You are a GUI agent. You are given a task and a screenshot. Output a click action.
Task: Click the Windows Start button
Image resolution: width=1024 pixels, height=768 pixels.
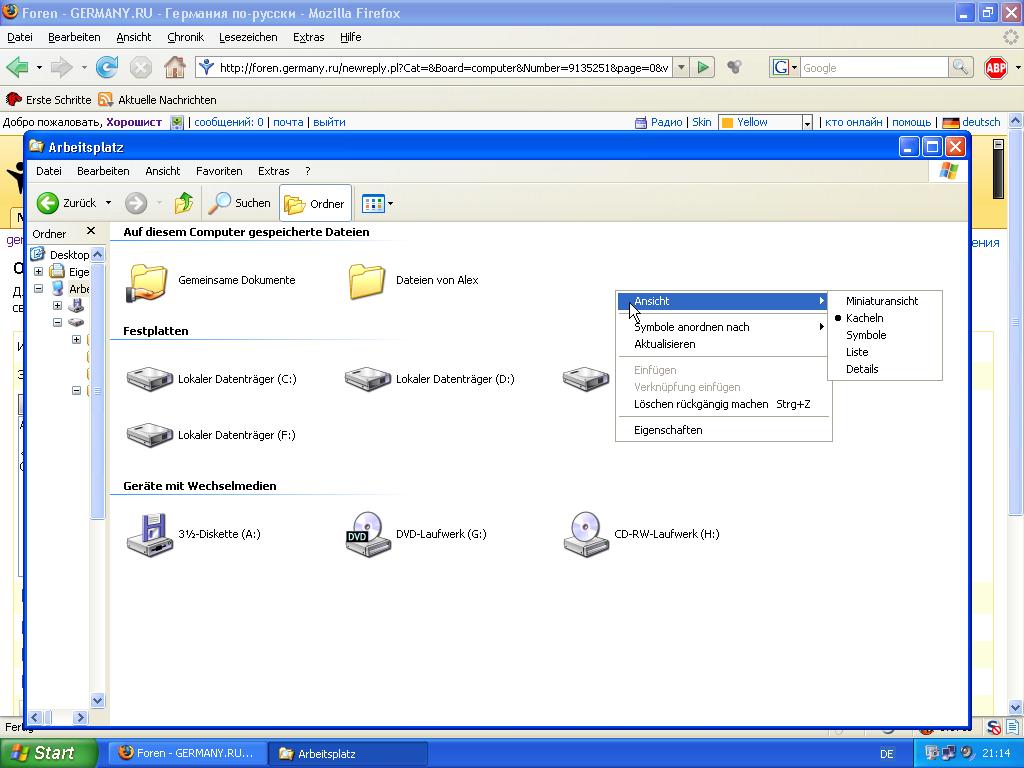pos(48,753)
